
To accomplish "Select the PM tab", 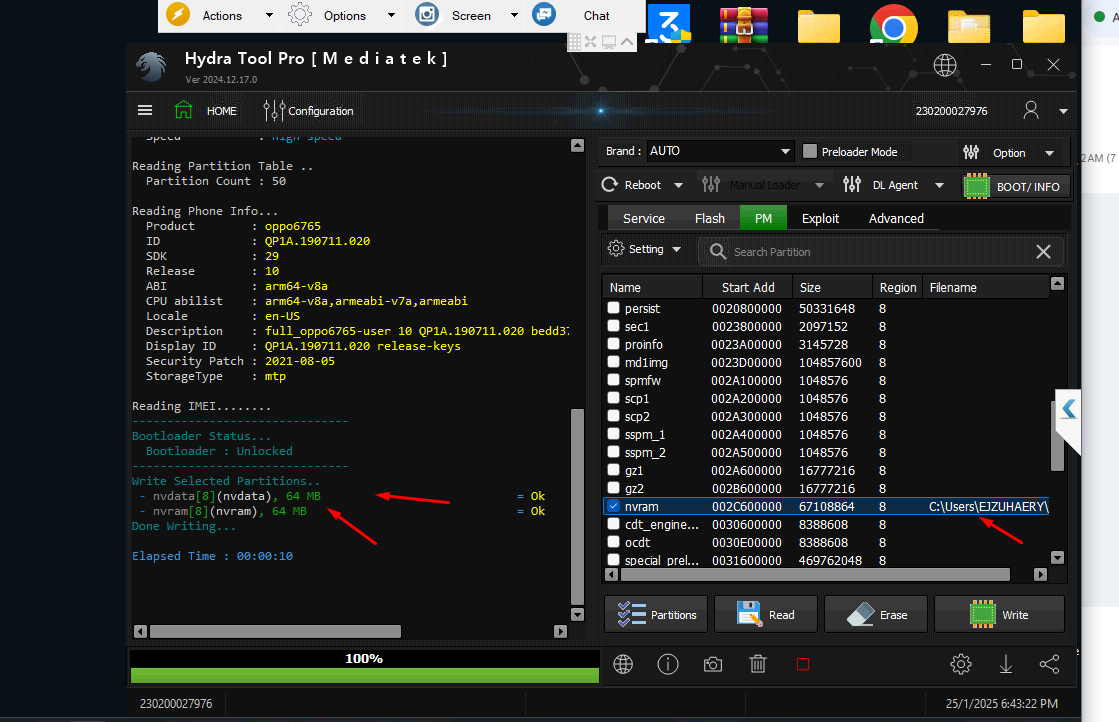I will (x=763, y=218).
